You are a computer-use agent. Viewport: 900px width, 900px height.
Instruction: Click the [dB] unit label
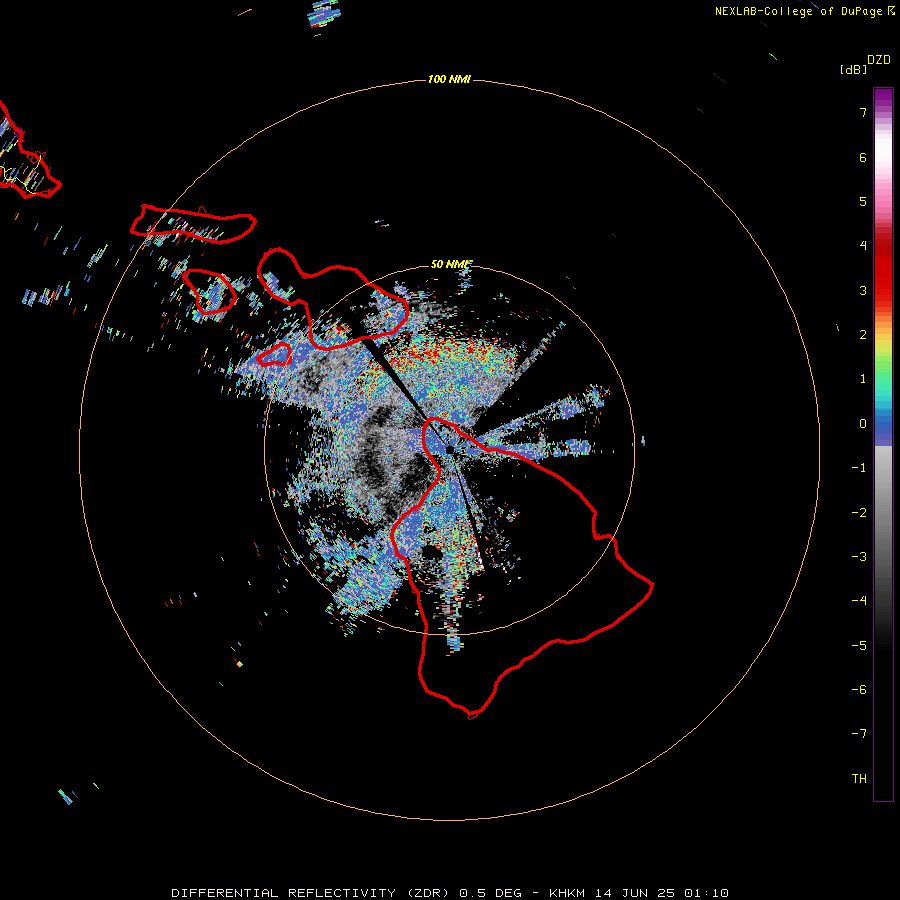853,69
